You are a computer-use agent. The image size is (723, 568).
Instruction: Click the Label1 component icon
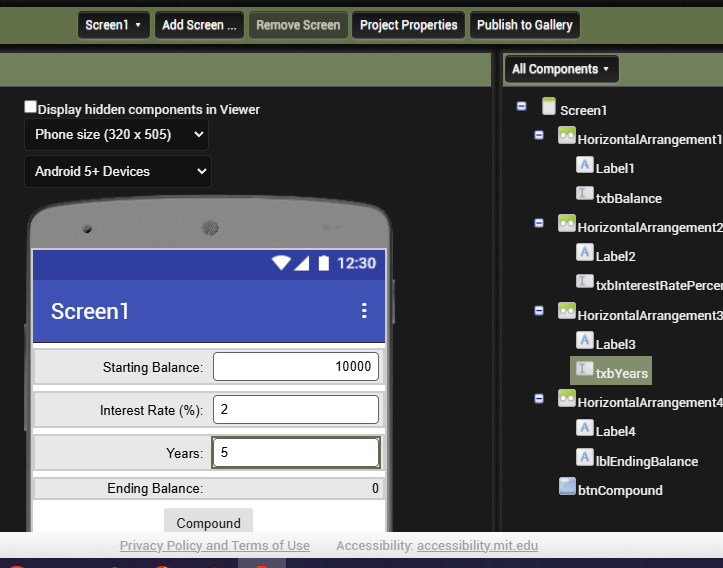586,166
